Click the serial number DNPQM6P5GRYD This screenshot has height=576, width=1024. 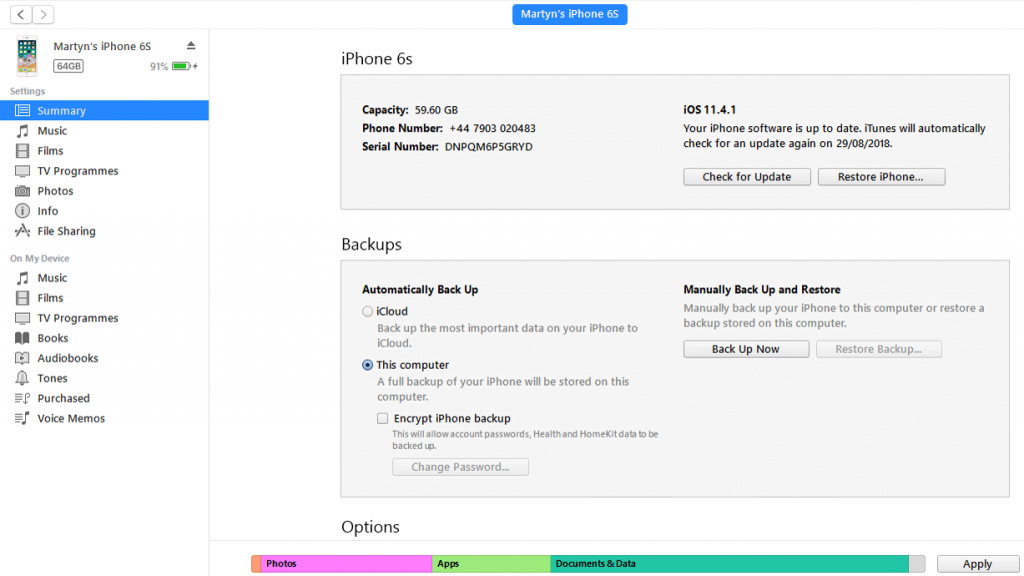click(x=488, y=147)
